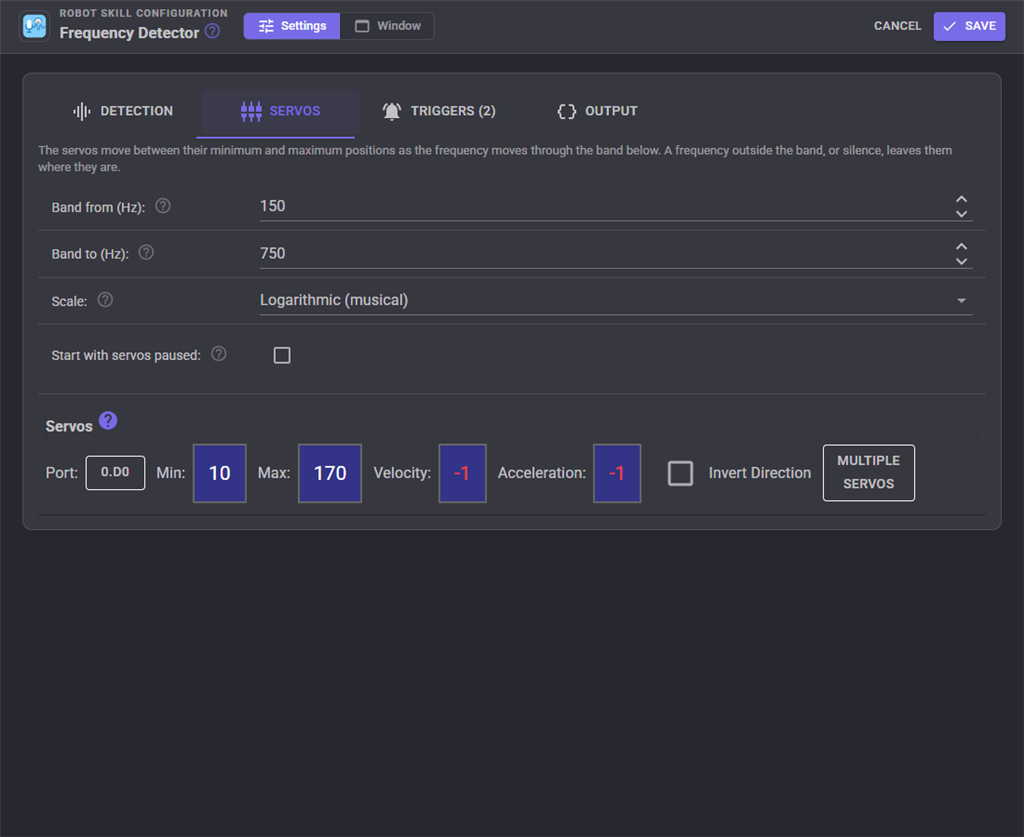The width and height of the screenshot is (1024, 837).
Task: Switch to the Window view
Action: (x=387, y=26)
